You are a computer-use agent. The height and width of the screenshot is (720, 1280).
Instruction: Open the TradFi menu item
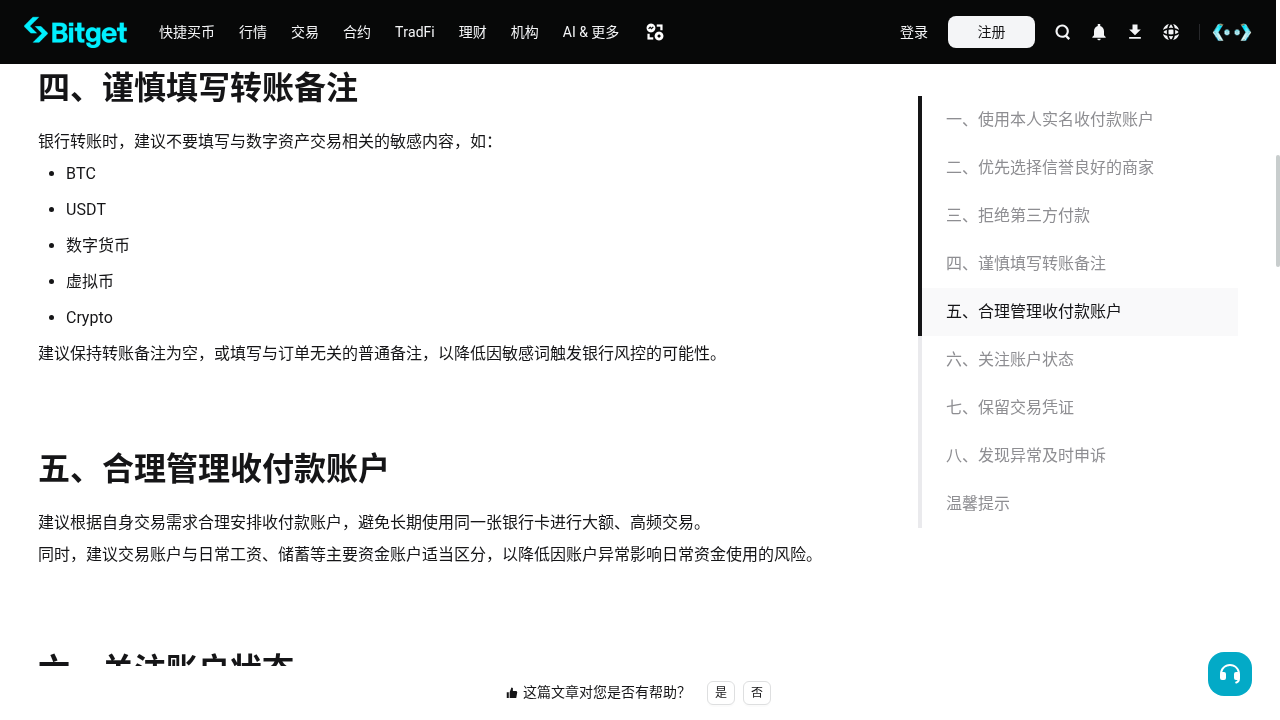pyautogui.click(x=415, y=32)
